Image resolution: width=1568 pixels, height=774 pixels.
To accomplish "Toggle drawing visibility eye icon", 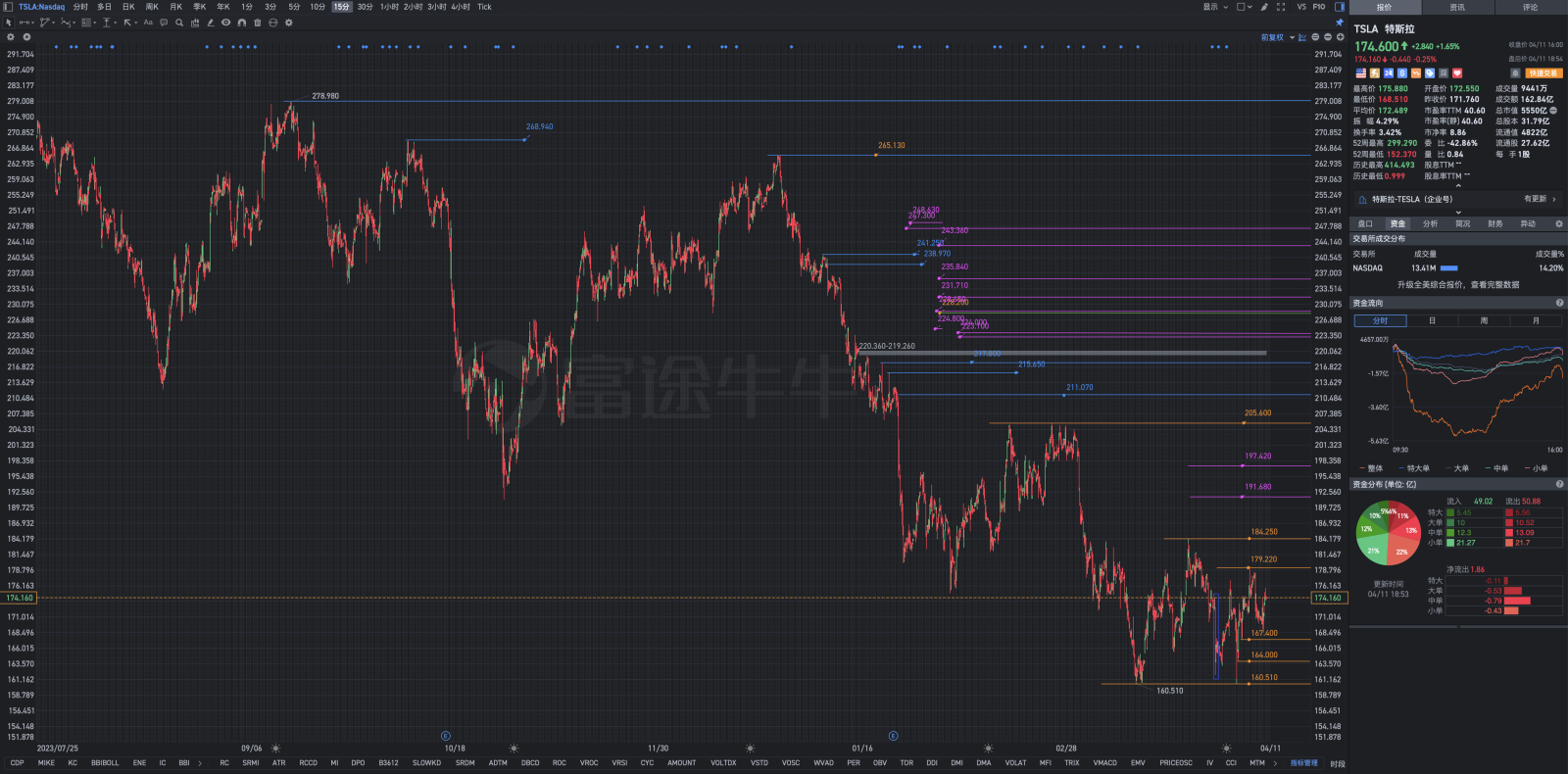I will point(226,23).
